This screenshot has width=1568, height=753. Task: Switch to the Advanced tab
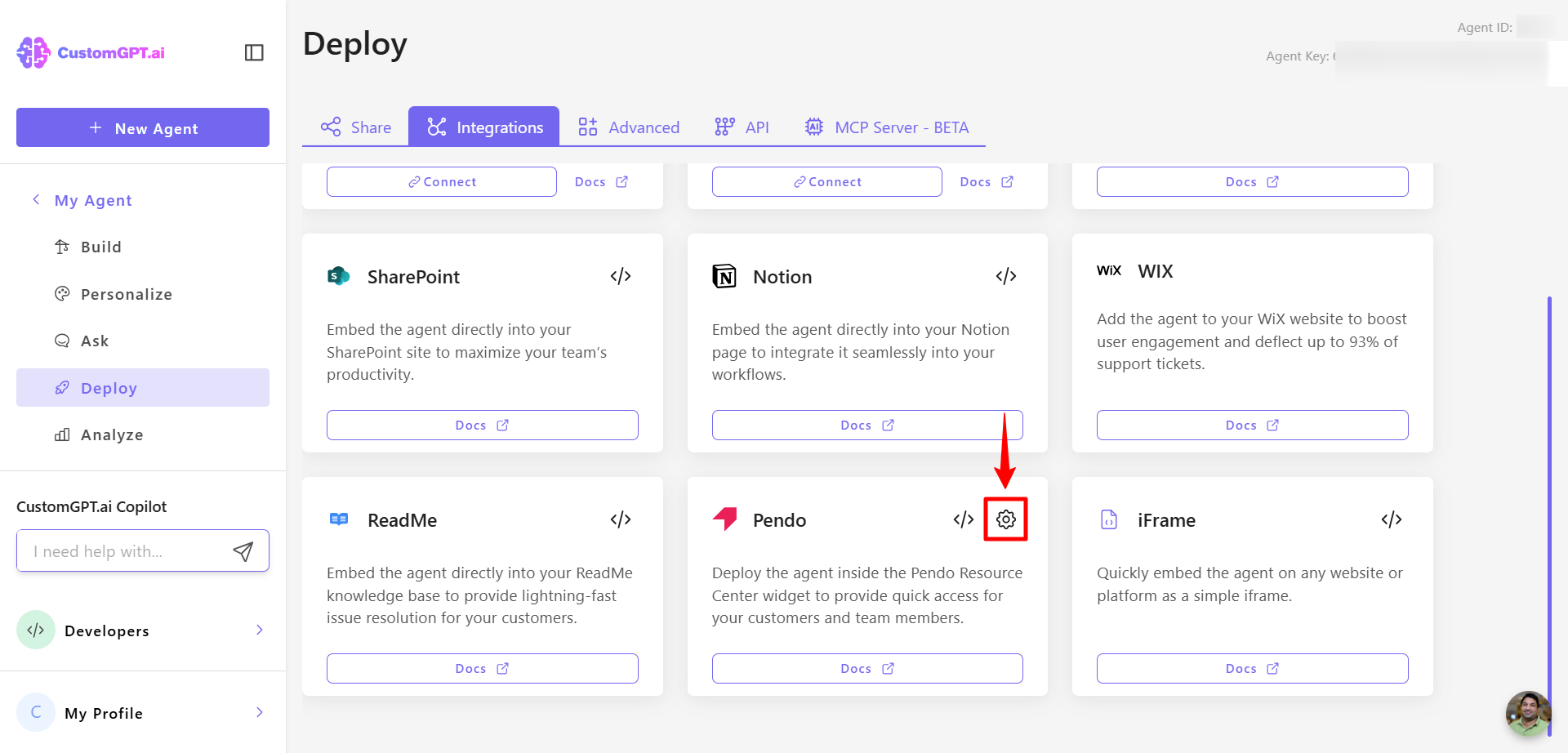(628, 127)
